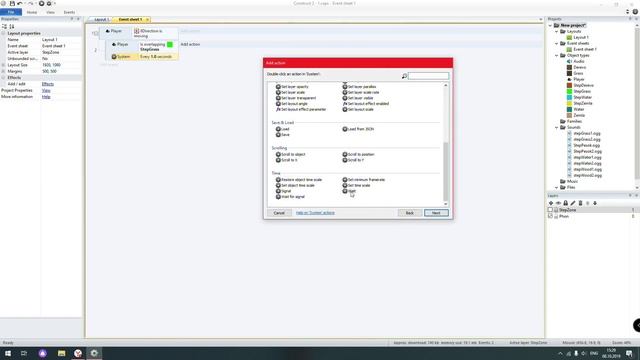Click the Project Properties View link

click(x=46, y=91)
